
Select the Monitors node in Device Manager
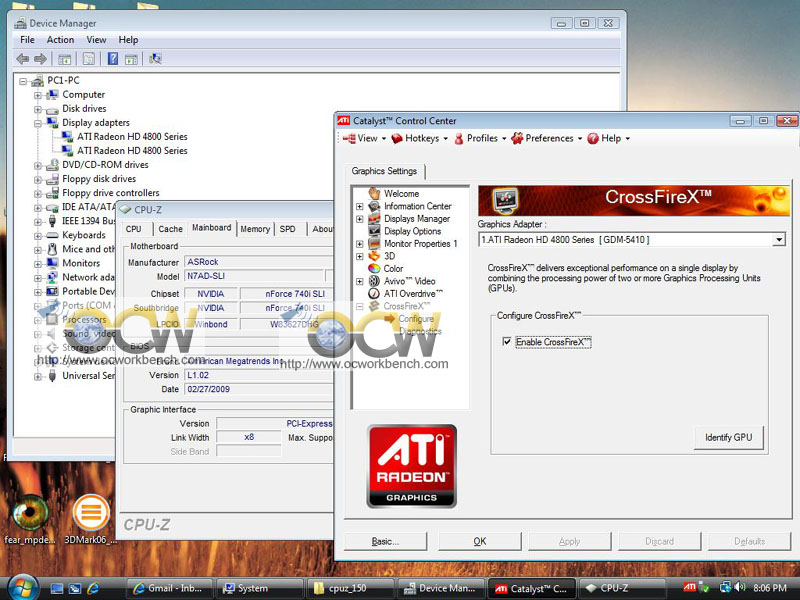click(81, 263)
